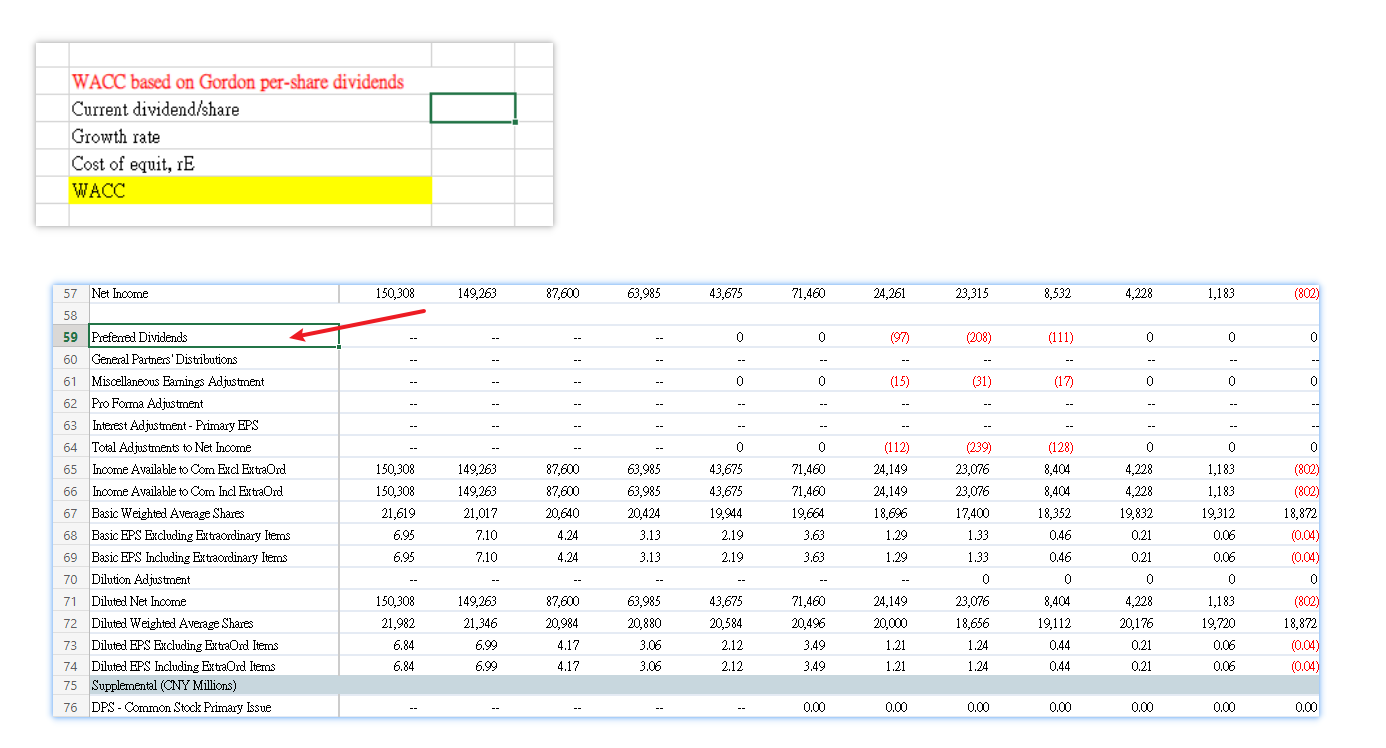Click row header 75
The width and height of the screenshot is (1386, 748).
(70, 685)
